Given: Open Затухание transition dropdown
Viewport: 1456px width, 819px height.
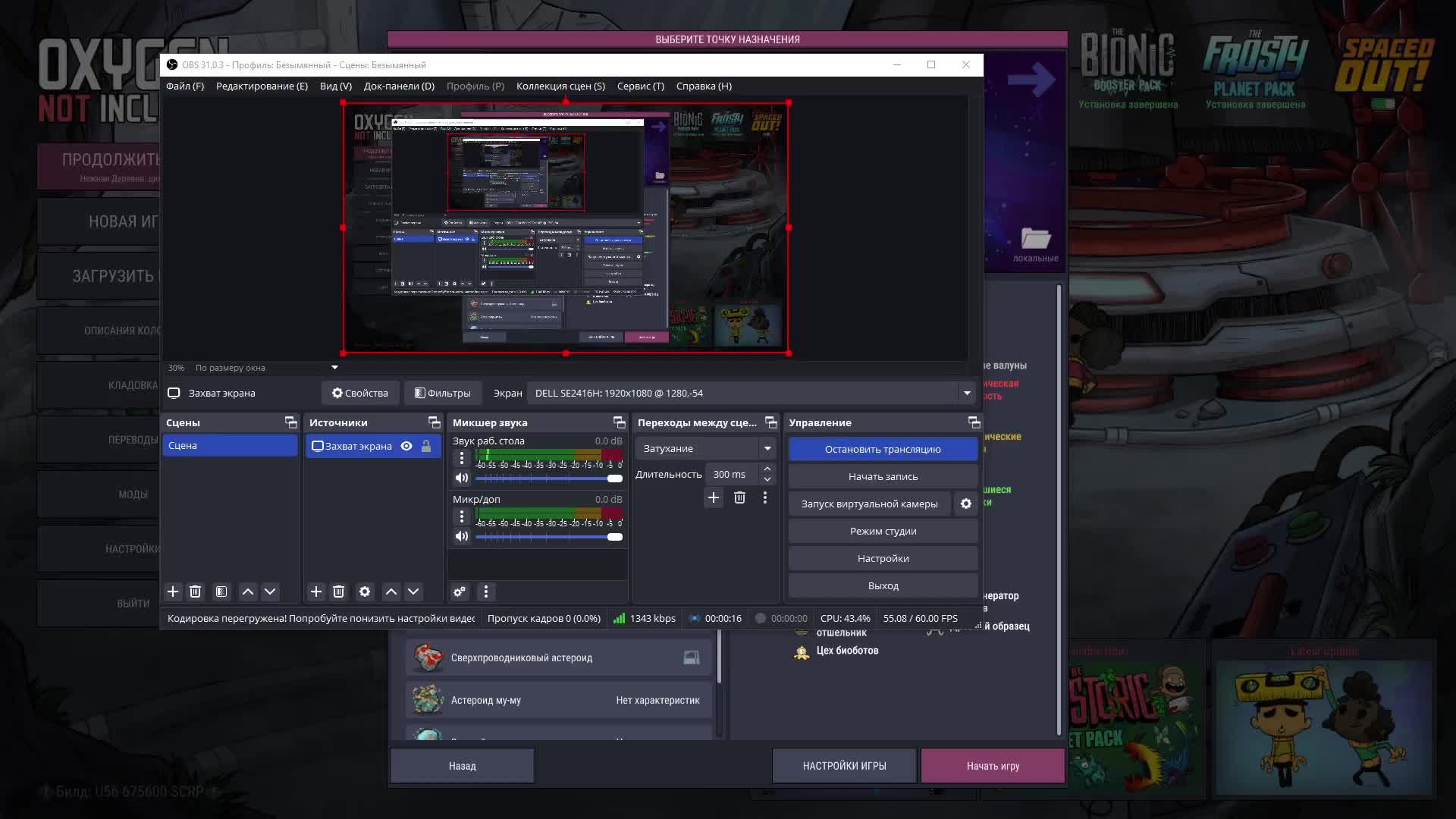Looking at the screenshot, I should [x=705, y=448].
